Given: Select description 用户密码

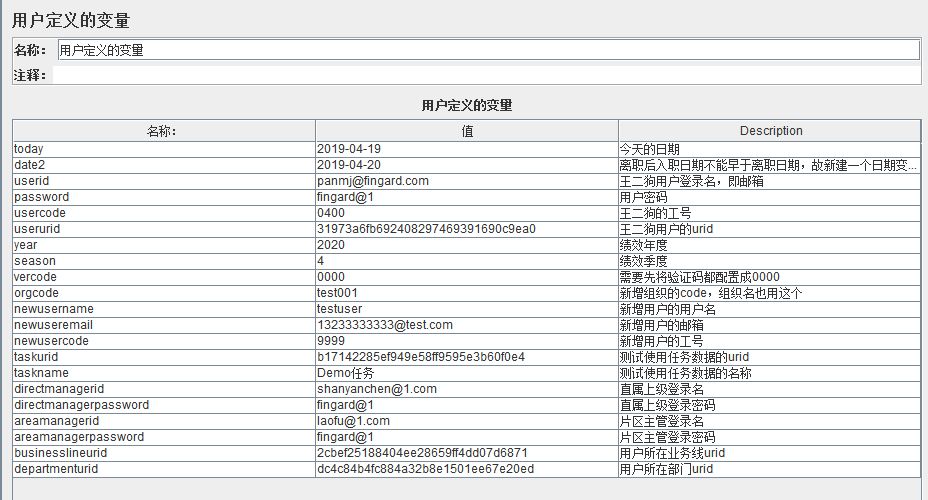Looking at the screenshot, I should click(x=770, y=197).
